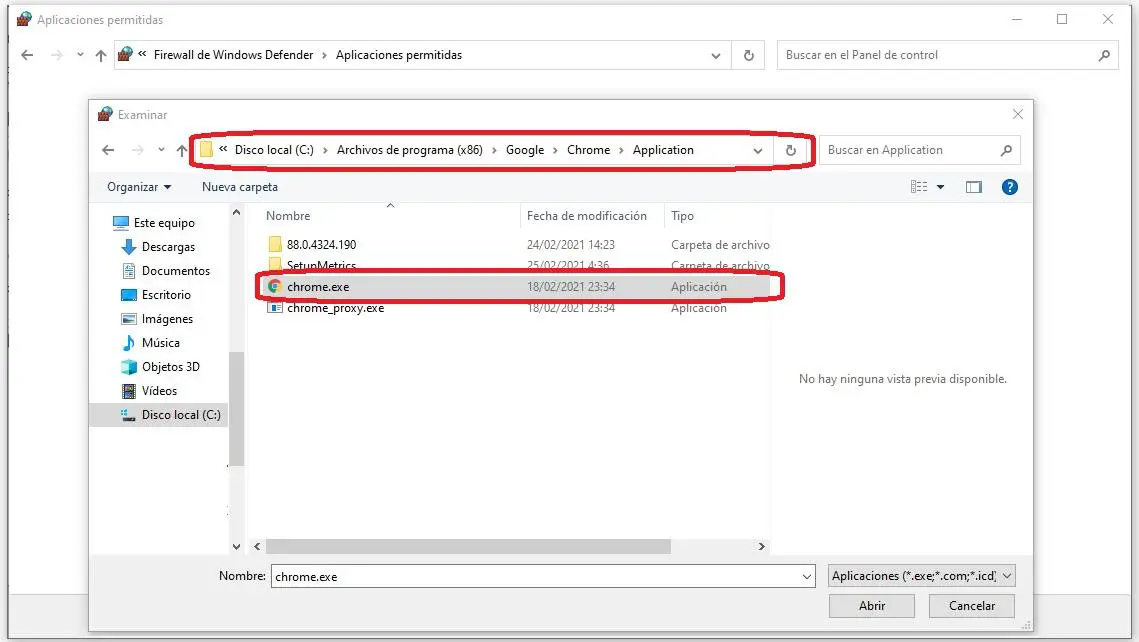
Task: Open help with the blue question icon
Action: [x=1009, y=187]
